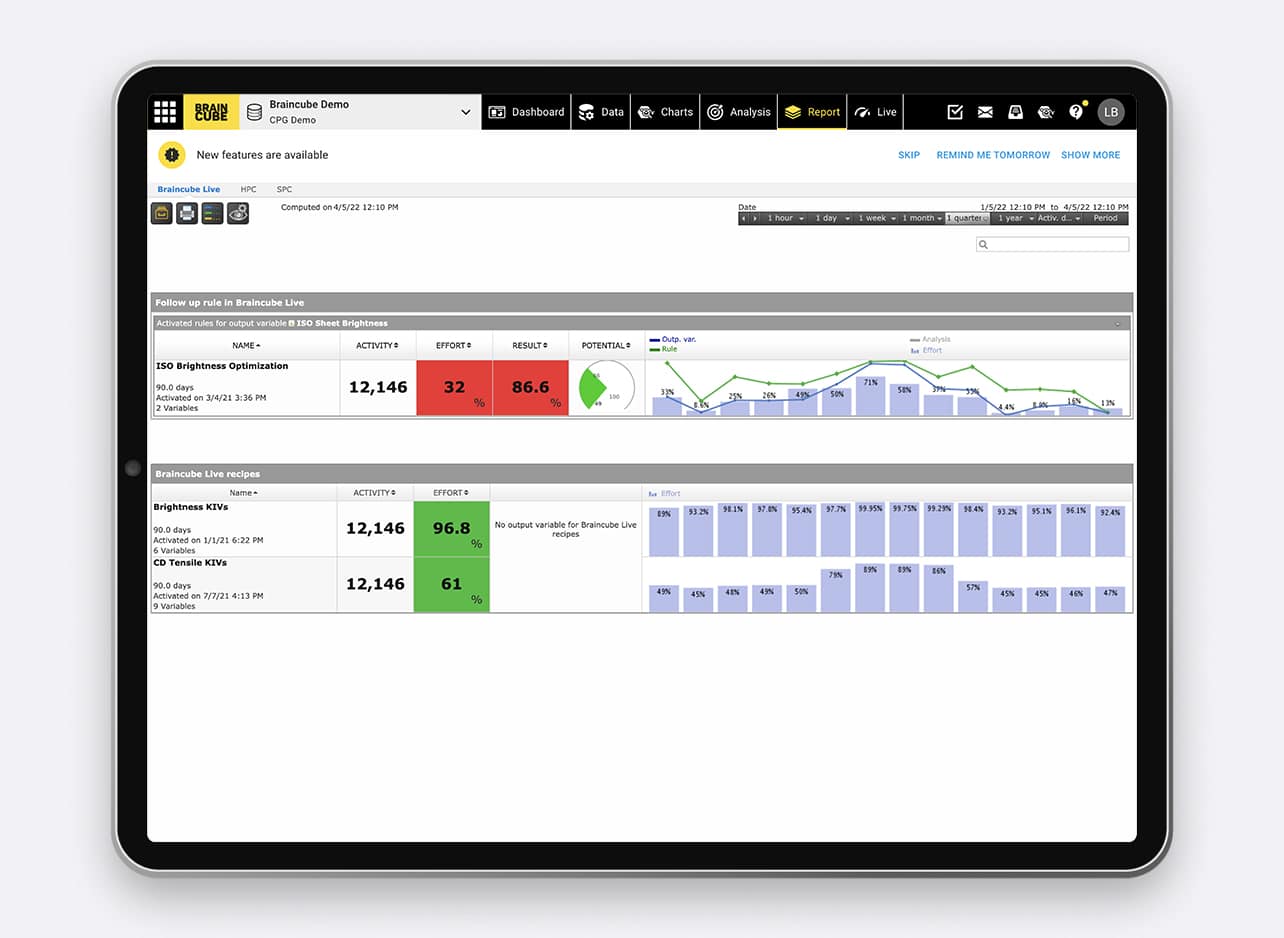Image resolution: width=1284 pixels, height=938 pixels.
Task: Step to the previous date range
Action: click(744, 218)
